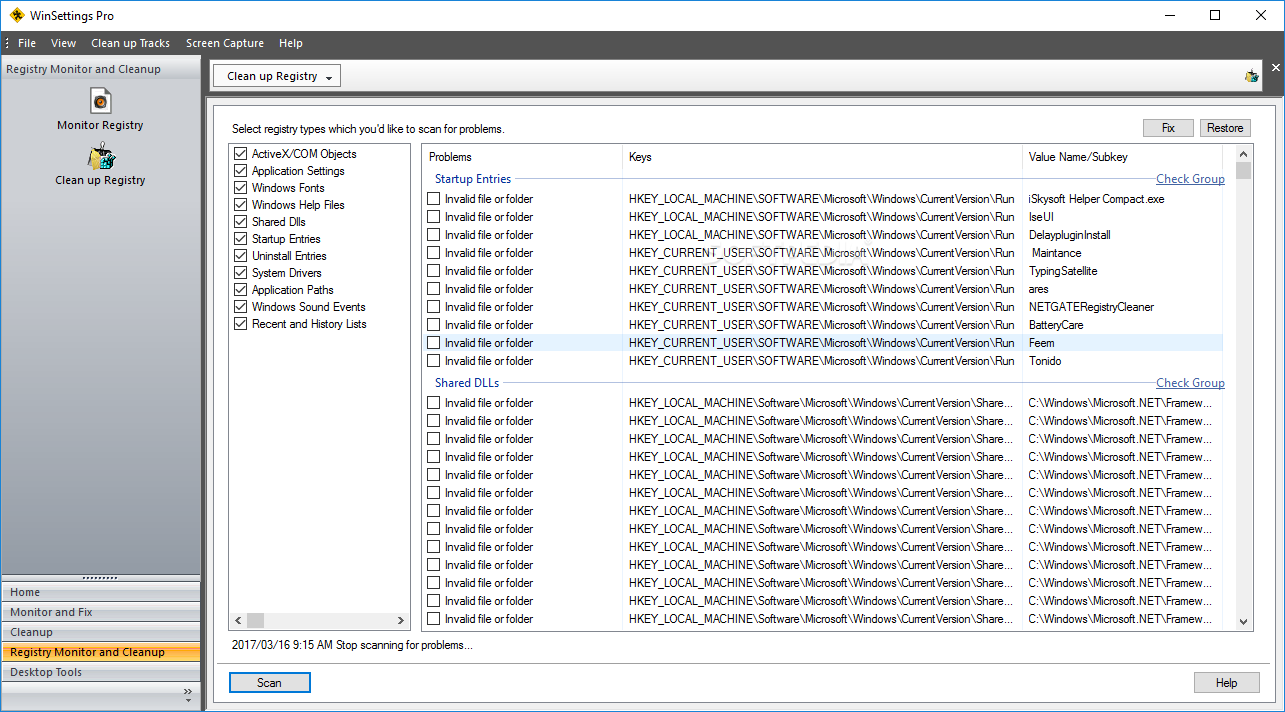This screenshot has width=1285, height=712.
Task: Click Check Group for Startup Entries
Action: pyautogui.click(x=1190, y=179)
